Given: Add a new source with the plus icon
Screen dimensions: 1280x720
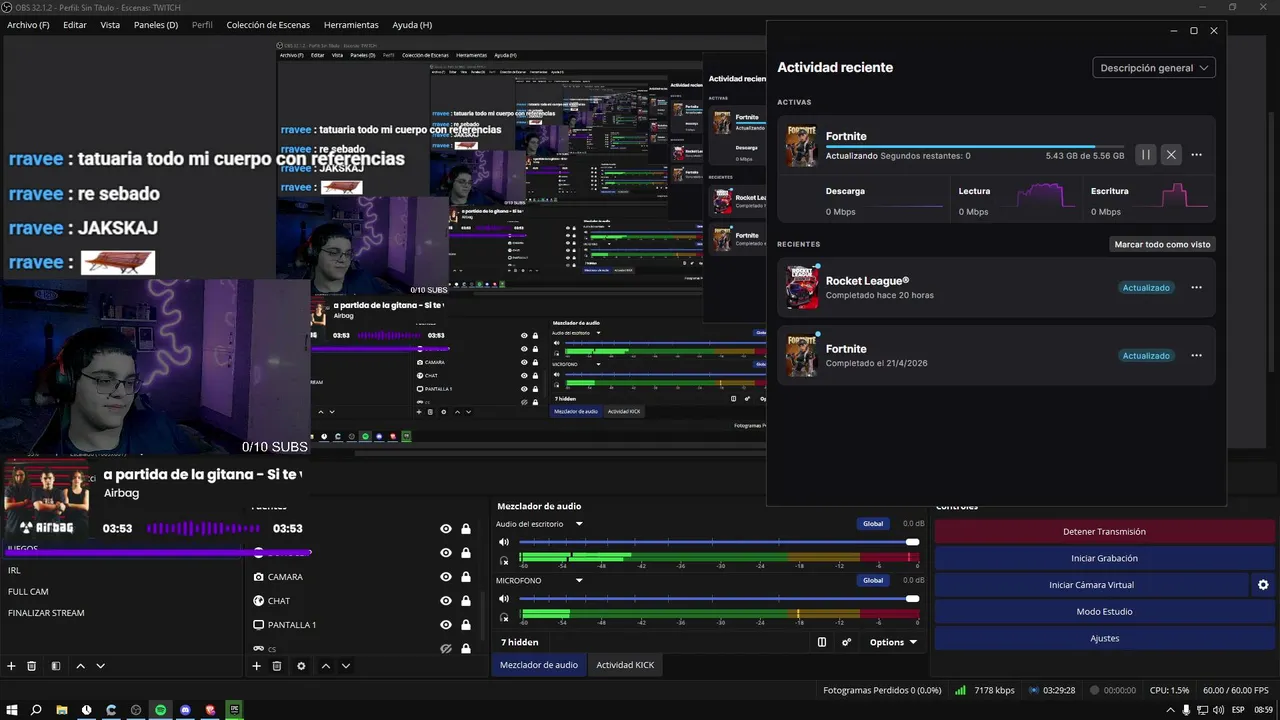Looking at the screenshot, I should click(256, 666).
